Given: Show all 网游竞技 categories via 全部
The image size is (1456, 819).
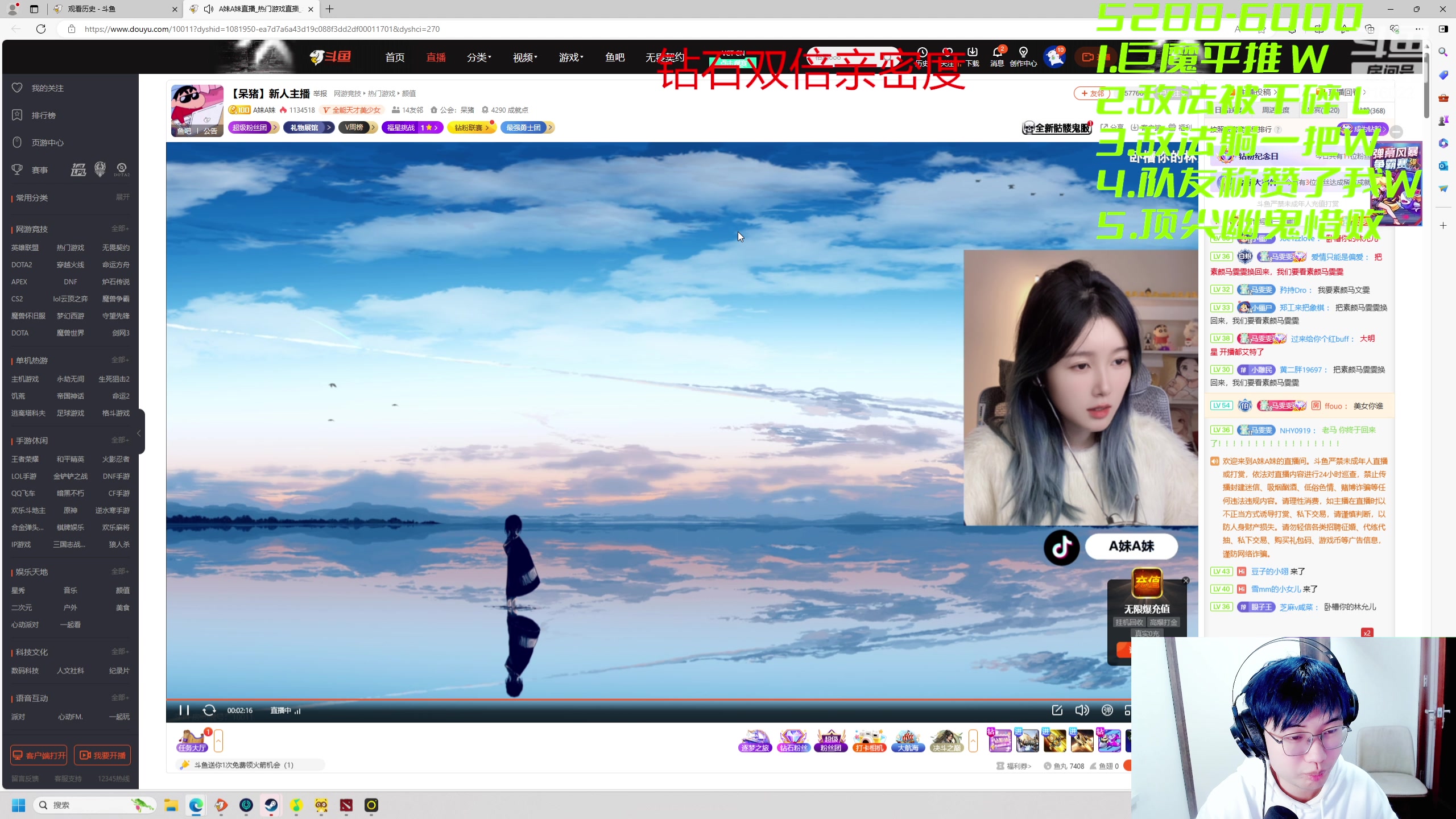Looking at the screenshot, I should coord(120,229).
